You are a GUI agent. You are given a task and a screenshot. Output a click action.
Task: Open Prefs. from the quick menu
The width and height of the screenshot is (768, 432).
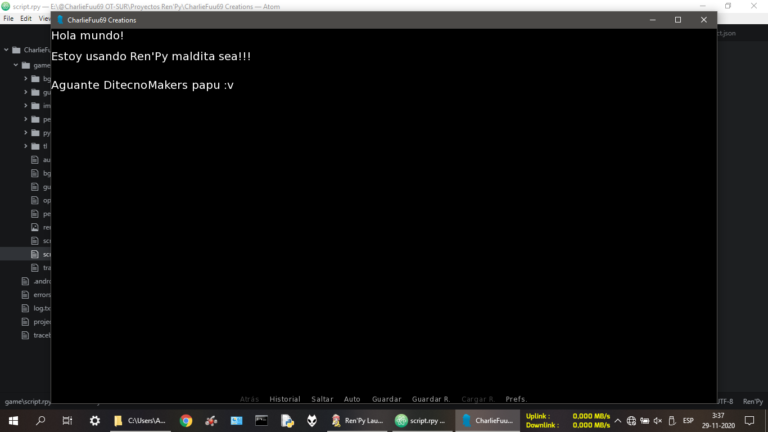click(516, 399)
